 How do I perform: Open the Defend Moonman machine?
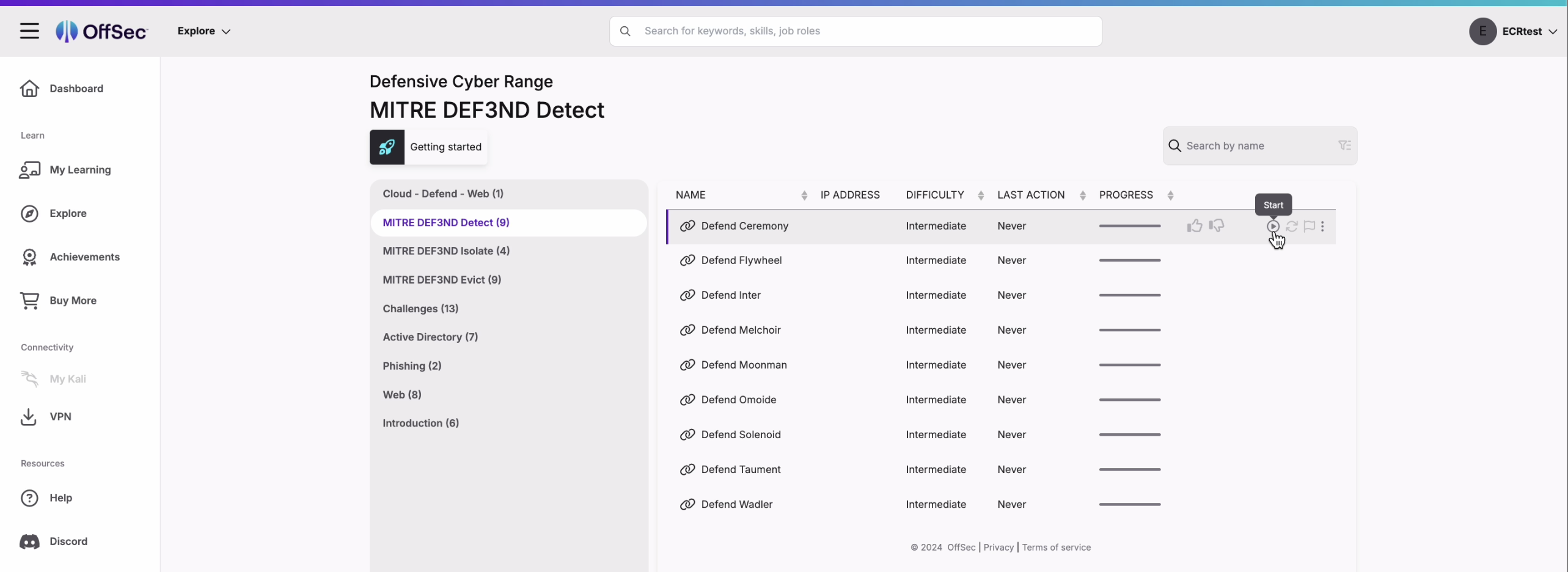point(744,365)
